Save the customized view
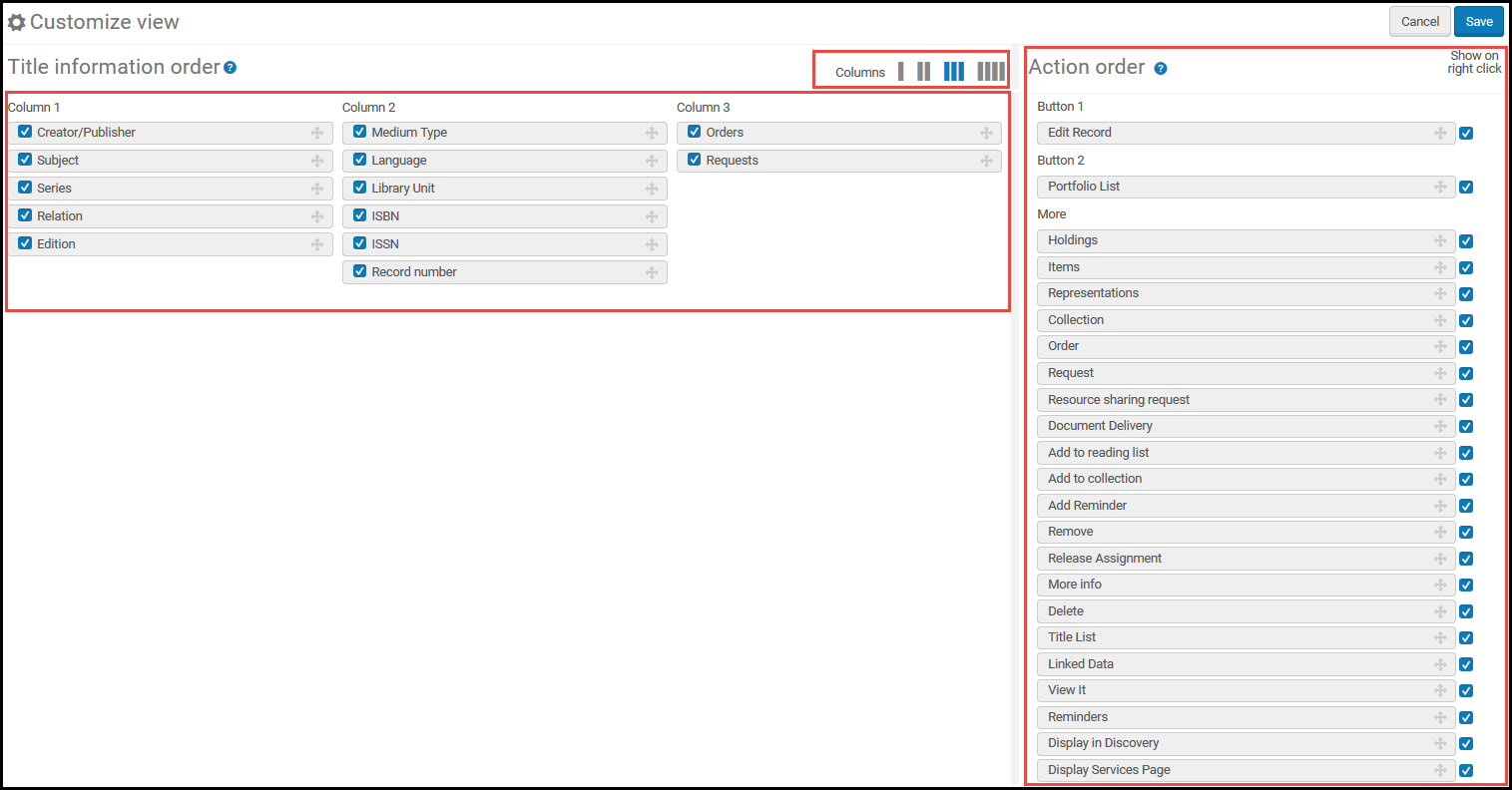This screenshot has width=1512, height=790. (x=1479, y=22)
